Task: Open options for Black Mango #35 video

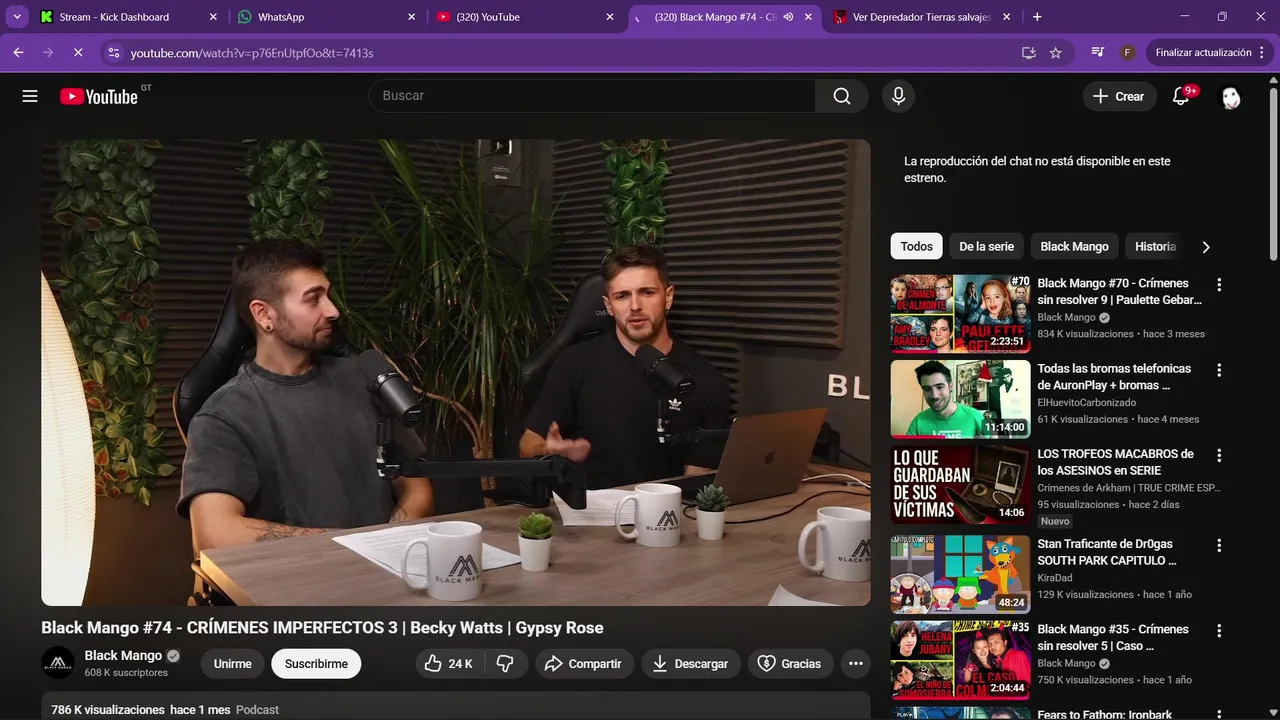Action: [1218, 631]
